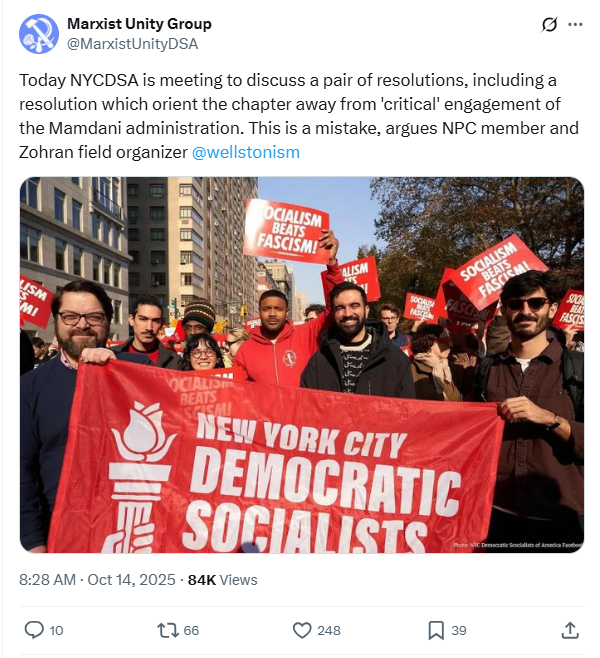The width and height of the screenshot is (600, 658).
Task: Click the raised Socialism Beats Fascism sign
Action: 286,231
